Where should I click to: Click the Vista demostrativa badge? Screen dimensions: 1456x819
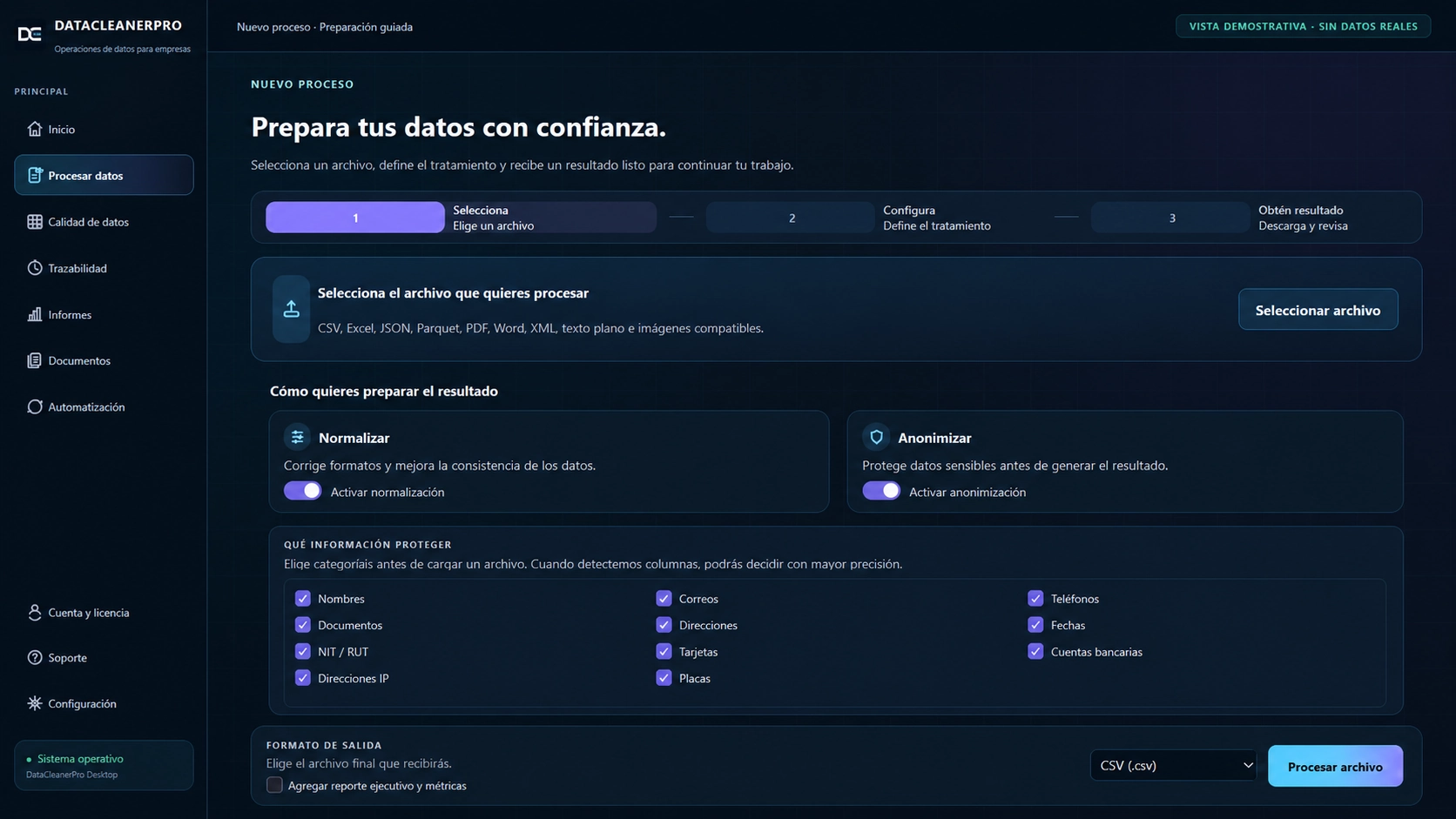pyautogui.click(x=1304, y=26)
